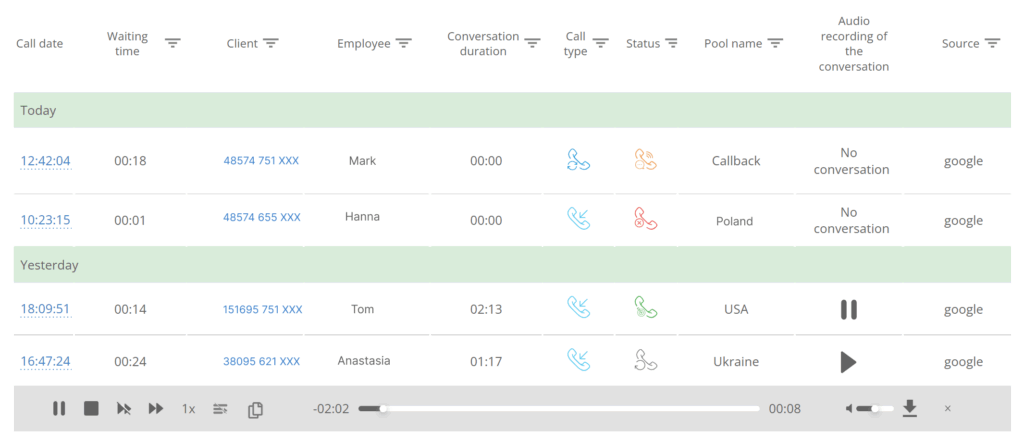Click the Yesterday group header
The height and width of the screenshot is (442, 1024).
[x=512, y=265]
